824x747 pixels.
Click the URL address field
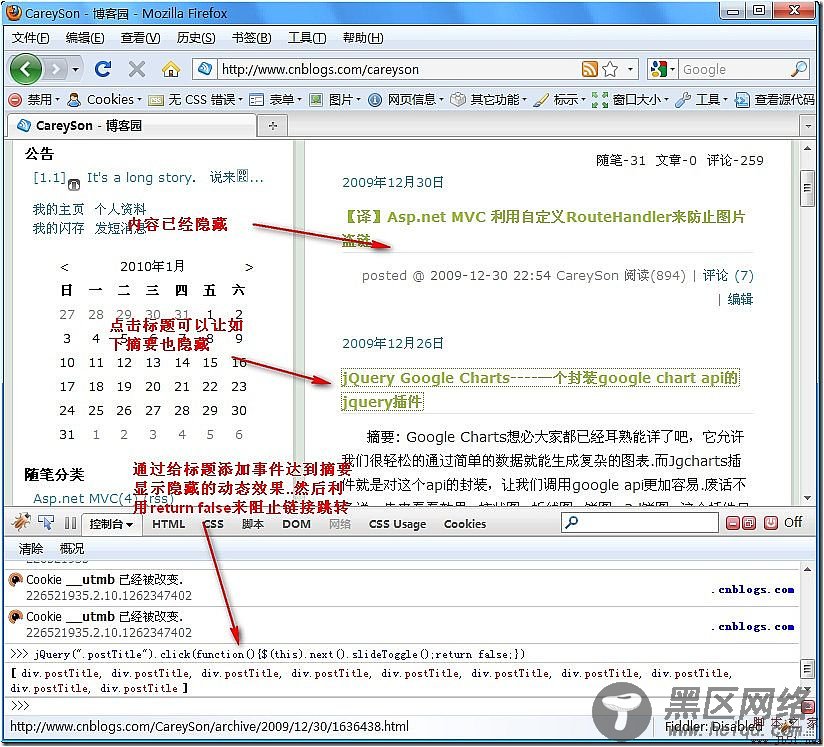(399, 69)
